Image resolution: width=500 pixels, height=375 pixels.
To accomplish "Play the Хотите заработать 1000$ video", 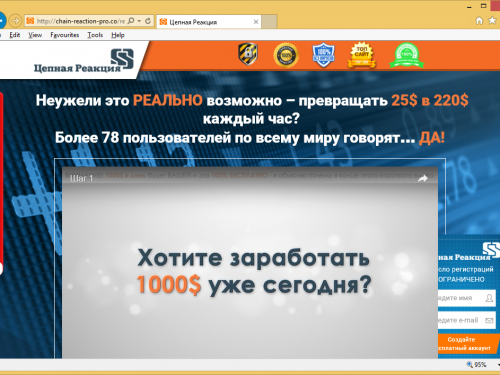I will point(250,263).
